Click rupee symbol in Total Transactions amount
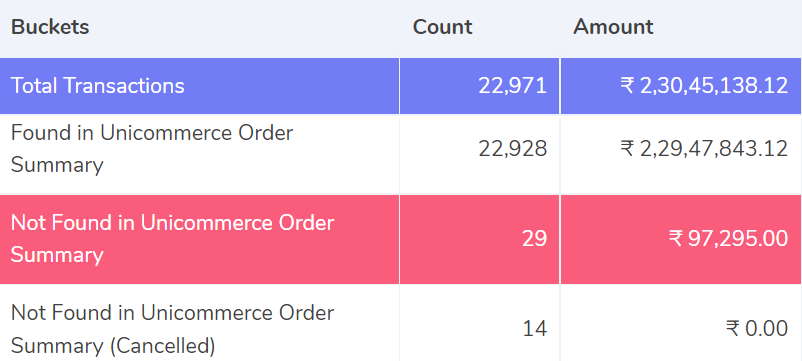The height and width of the screenshot is (361, 802). point(627,86)
